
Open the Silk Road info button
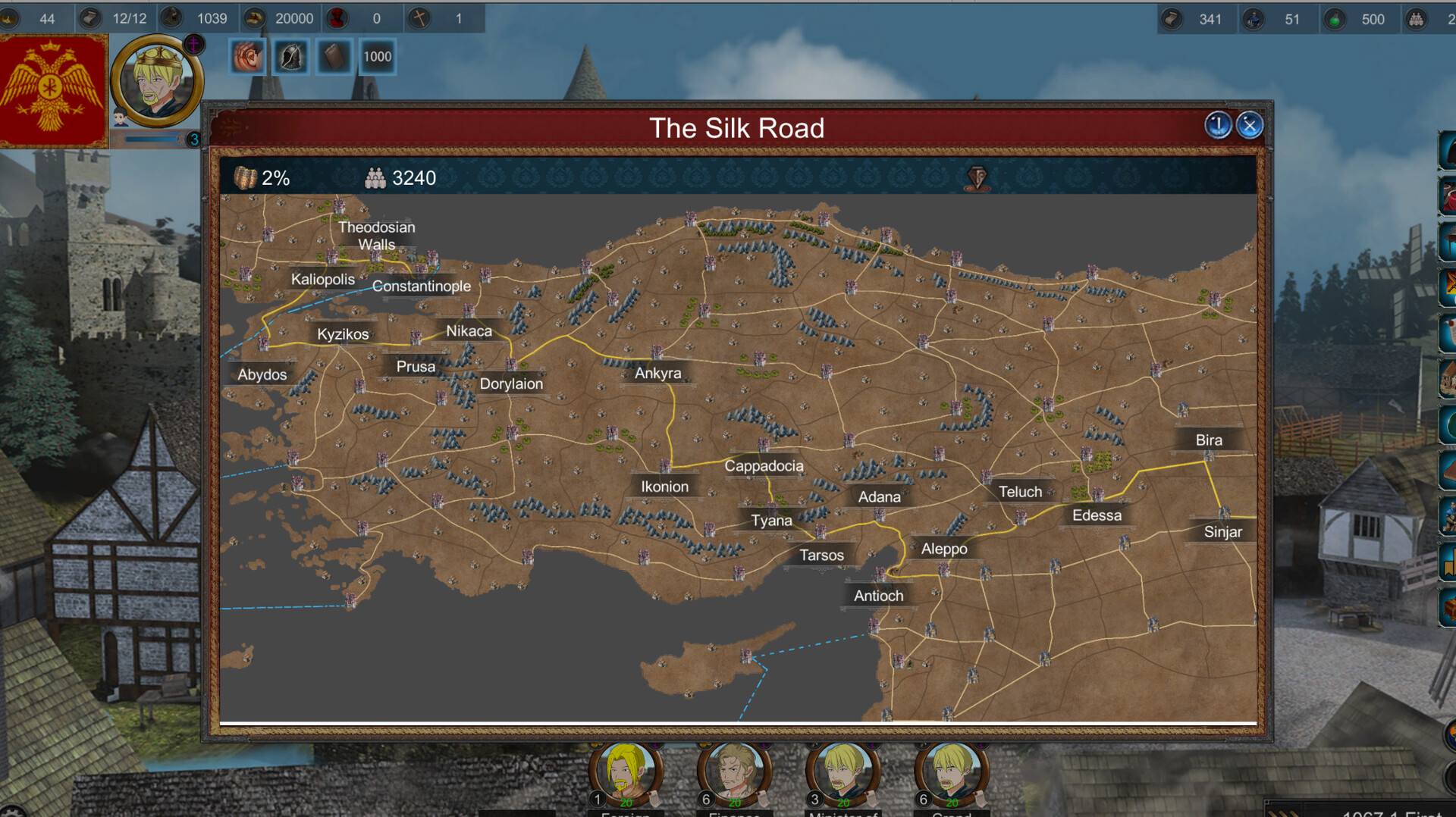[x=1217, y=125]
